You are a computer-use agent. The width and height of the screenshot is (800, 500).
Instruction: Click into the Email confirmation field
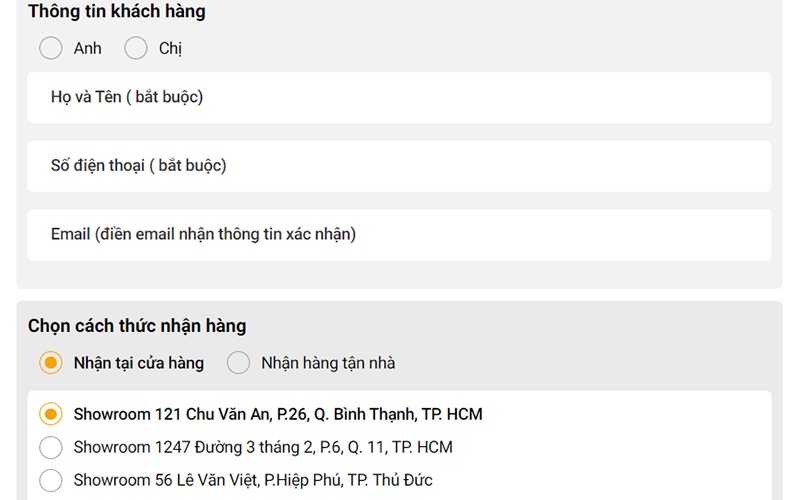pos(399,235)
